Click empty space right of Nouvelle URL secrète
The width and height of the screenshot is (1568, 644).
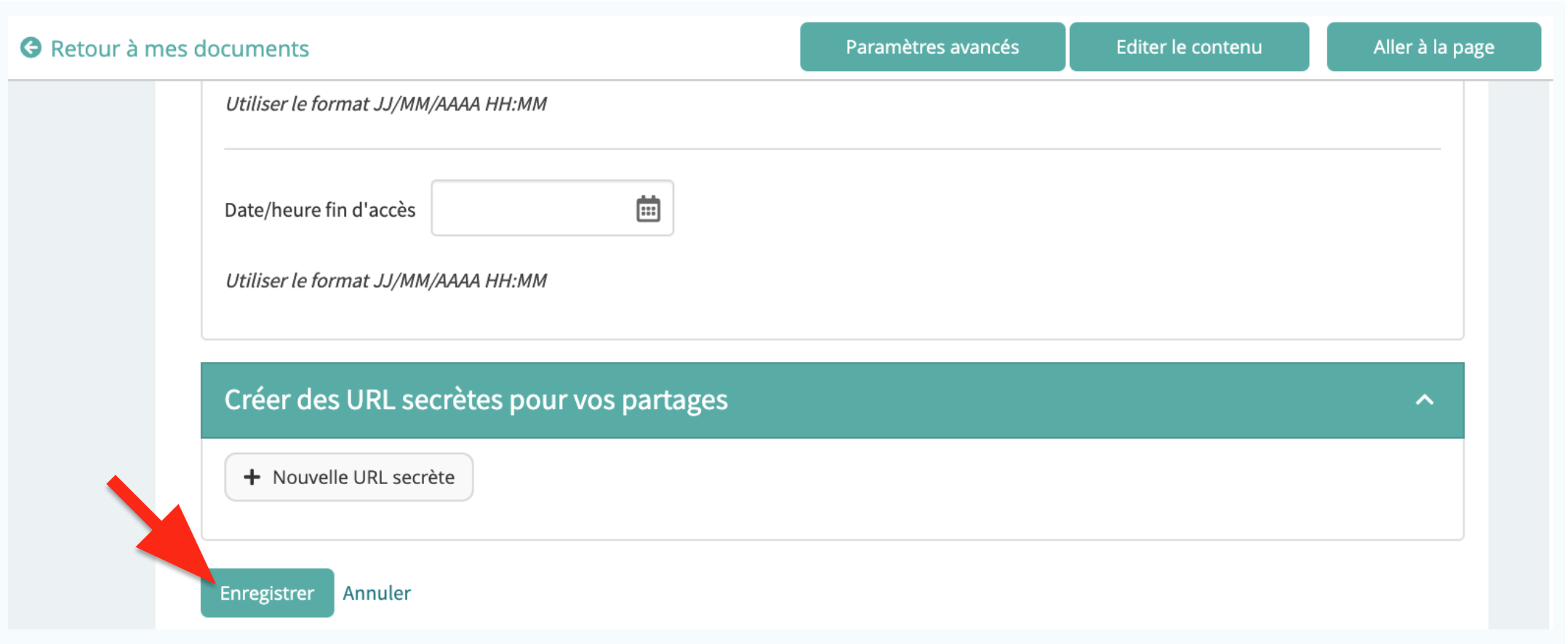(x=945, y=480)
